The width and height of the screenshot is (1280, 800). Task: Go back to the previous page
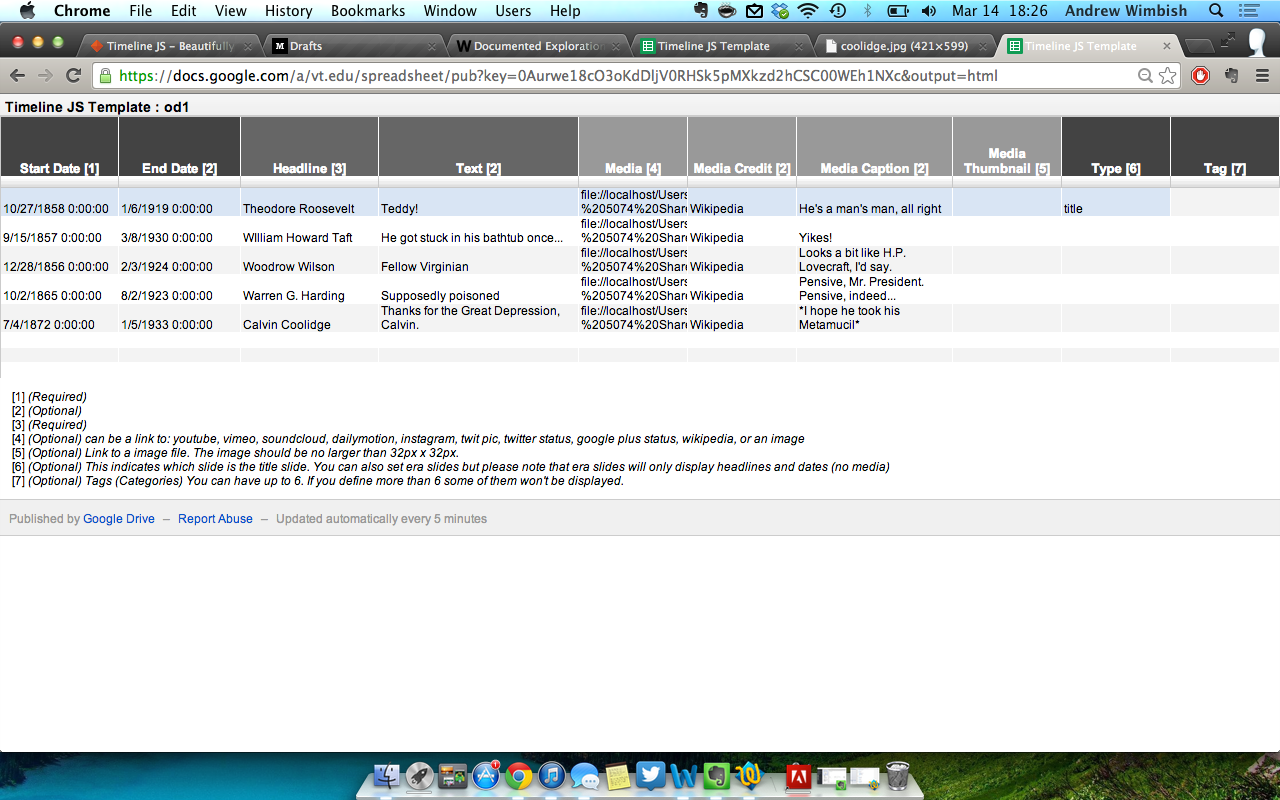pos(18,76)
